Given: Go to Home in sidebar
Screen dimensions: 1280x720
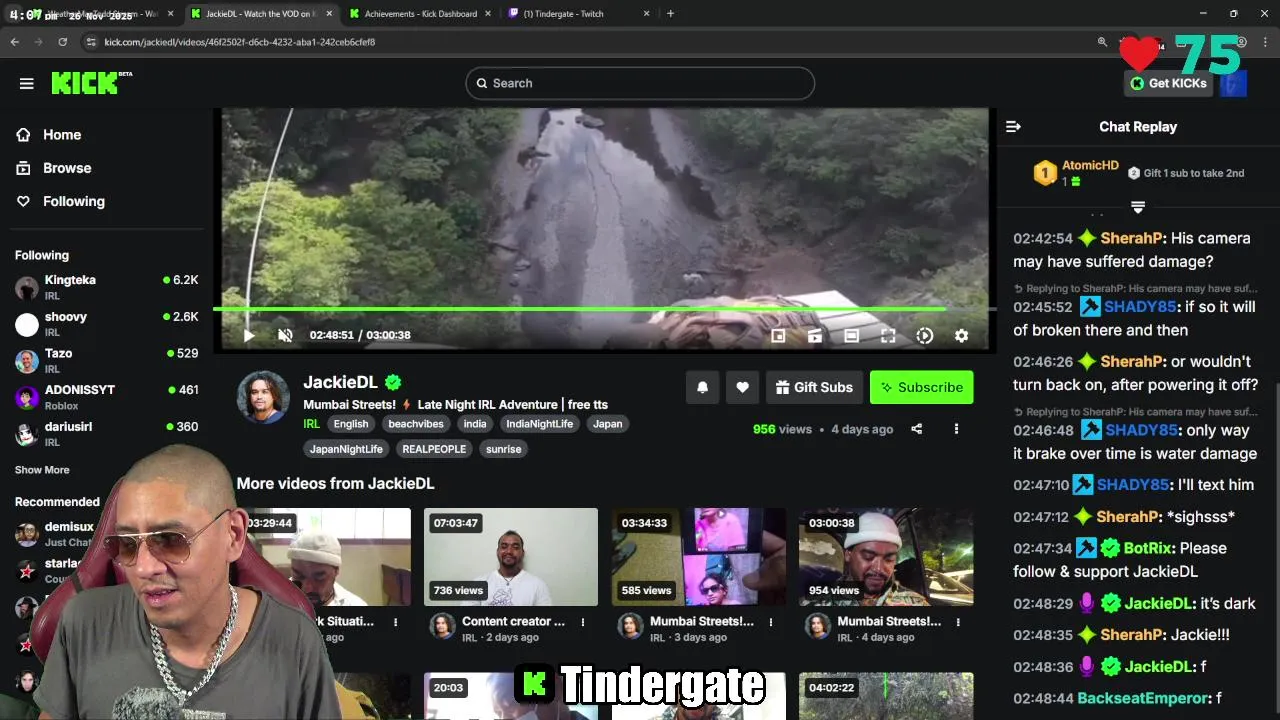Looking at the screenshot, I should pos(62,135).
